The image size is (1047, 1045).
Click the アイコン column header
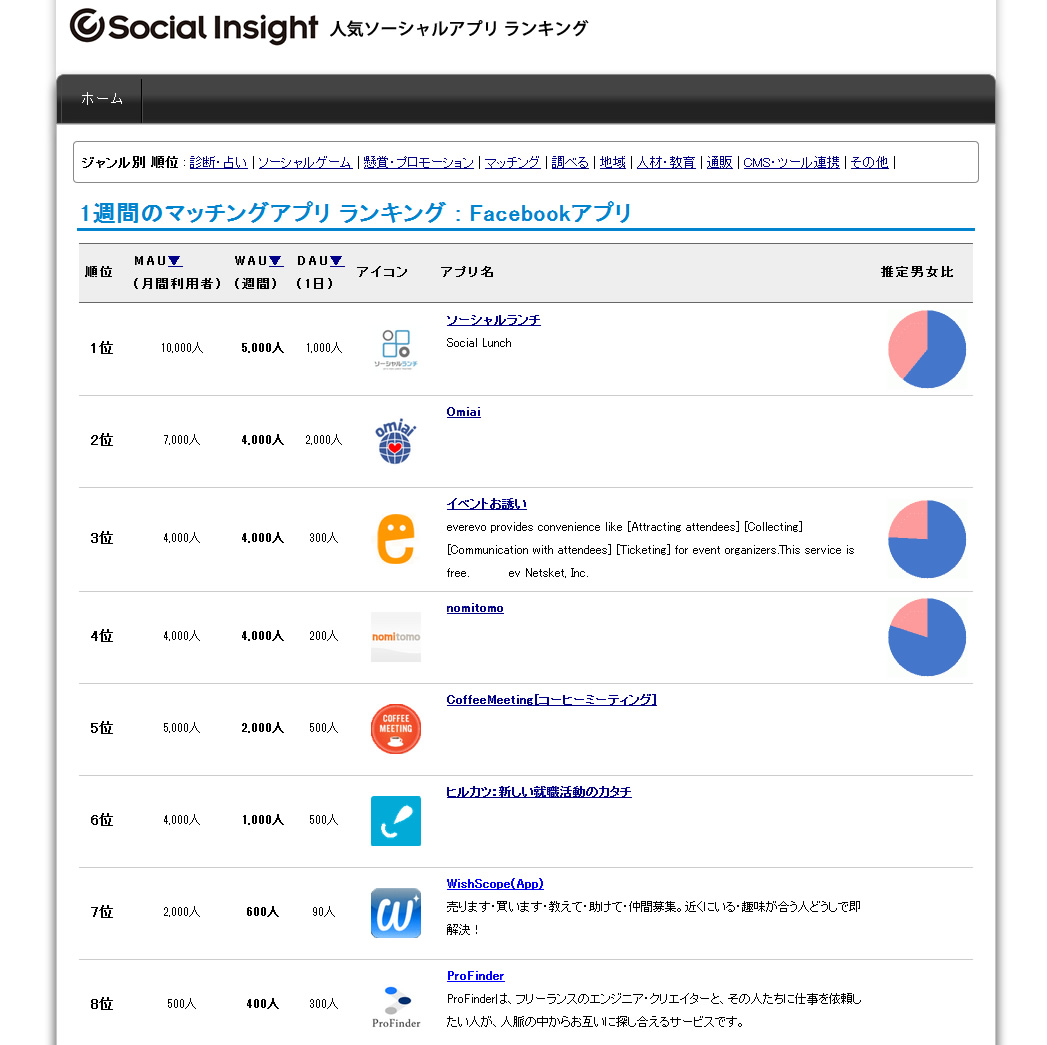pyautogui.click(x=382, y=272)
